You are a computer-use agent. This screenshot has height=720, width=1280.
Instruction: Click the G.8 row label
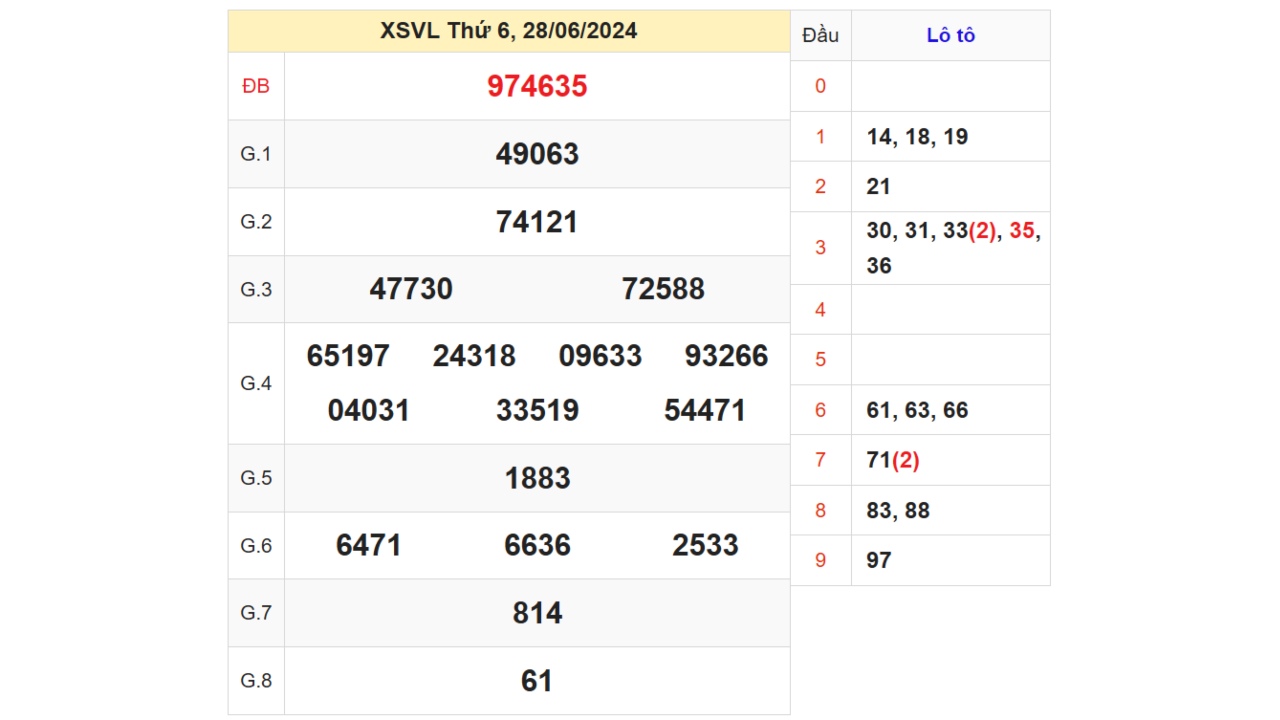(x=256, y=681)
